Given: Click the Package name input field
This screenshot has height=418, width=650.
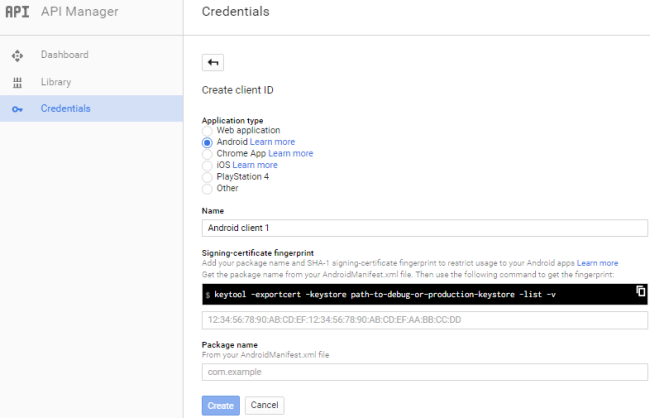Looking at the screenshot, I should [x=425, y=372].
